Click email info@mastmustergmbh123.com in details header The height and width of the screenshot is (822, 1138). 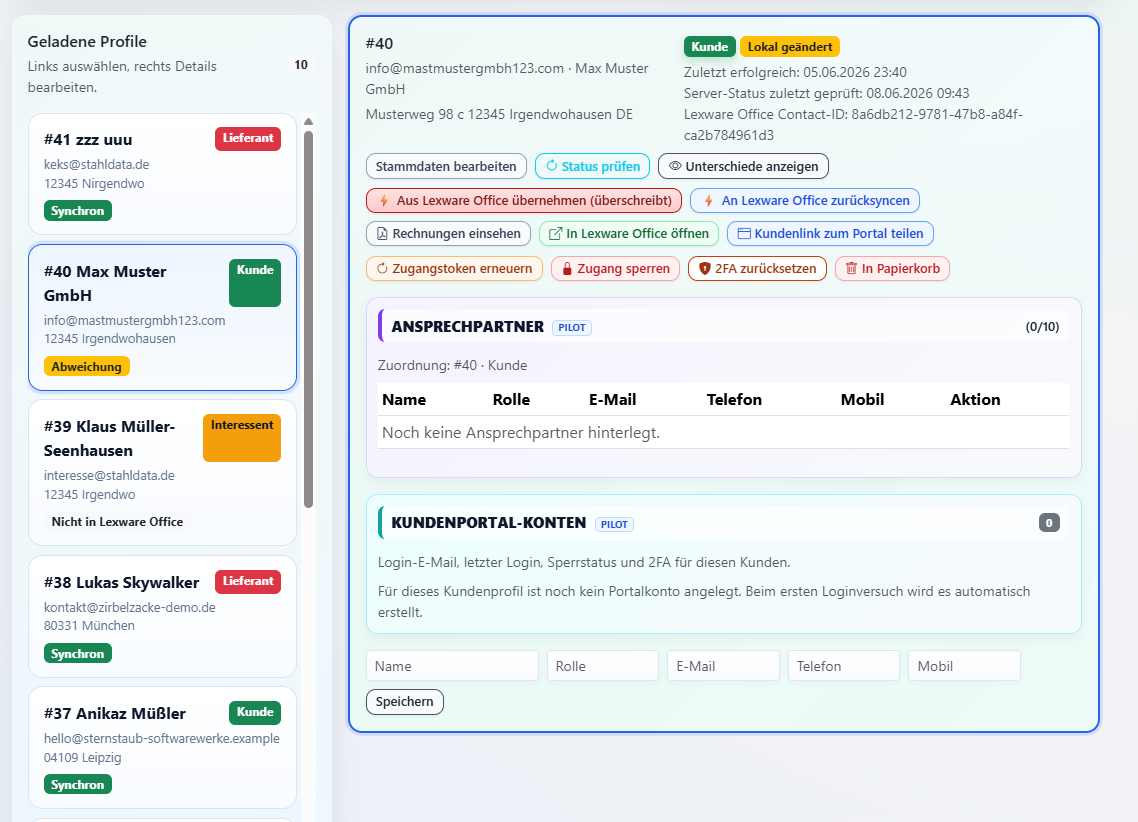coord(464,68)
